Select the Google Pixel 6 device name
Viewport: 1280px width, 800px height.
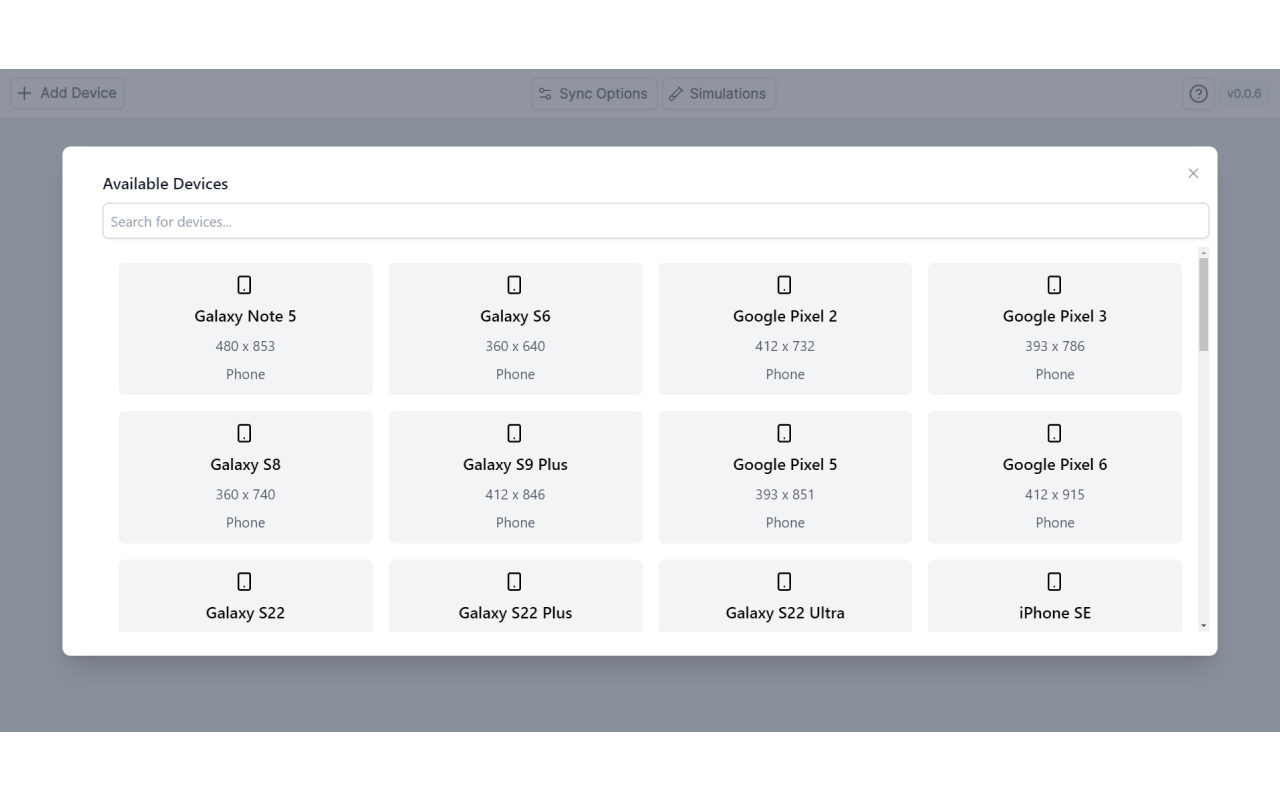pos(1055,464)
